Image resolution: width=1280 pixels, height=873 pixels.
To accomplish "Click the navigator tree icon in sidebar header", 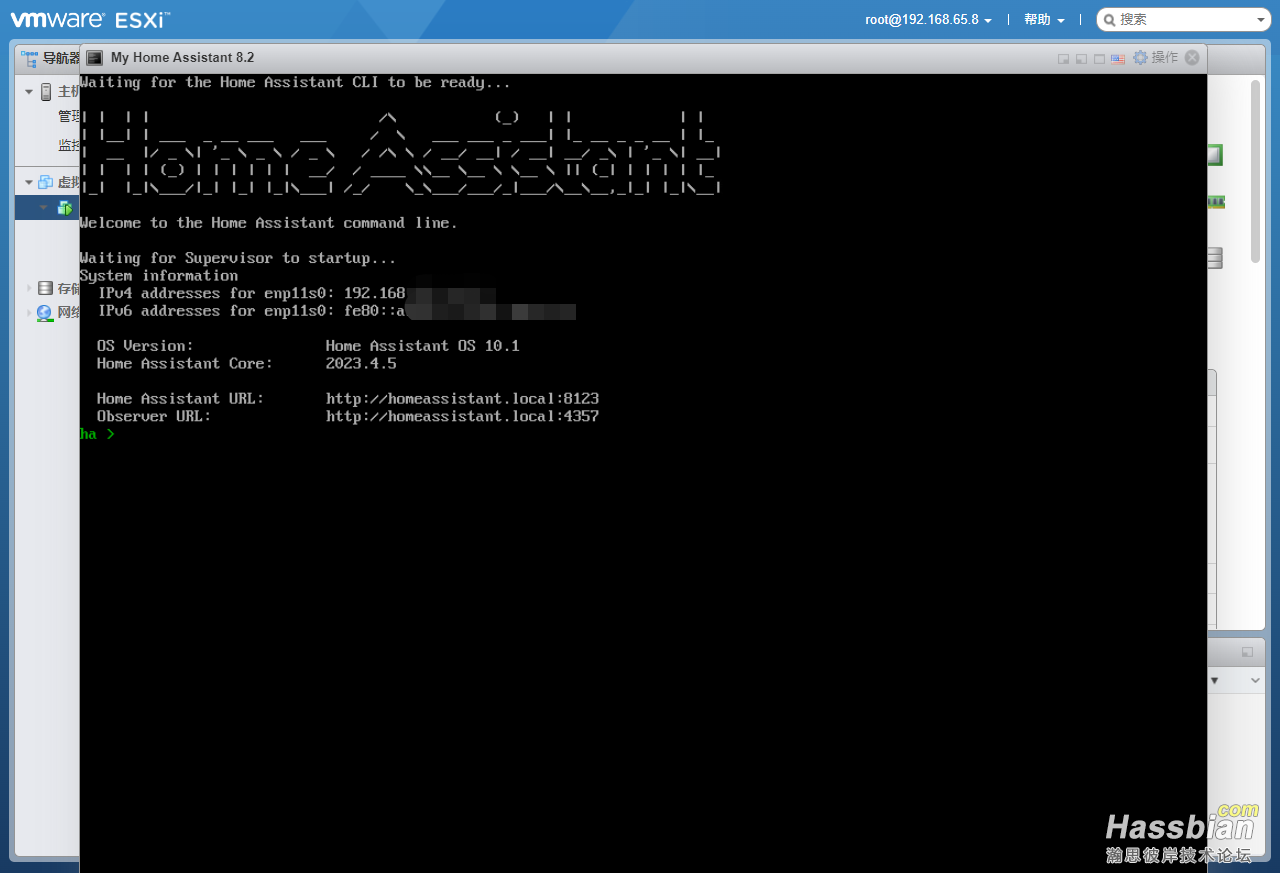I will (30, 58).
